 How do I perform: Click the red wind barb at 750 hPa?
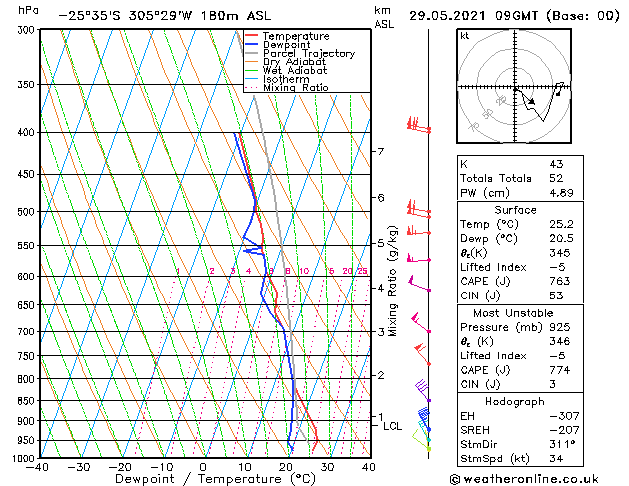422,354
